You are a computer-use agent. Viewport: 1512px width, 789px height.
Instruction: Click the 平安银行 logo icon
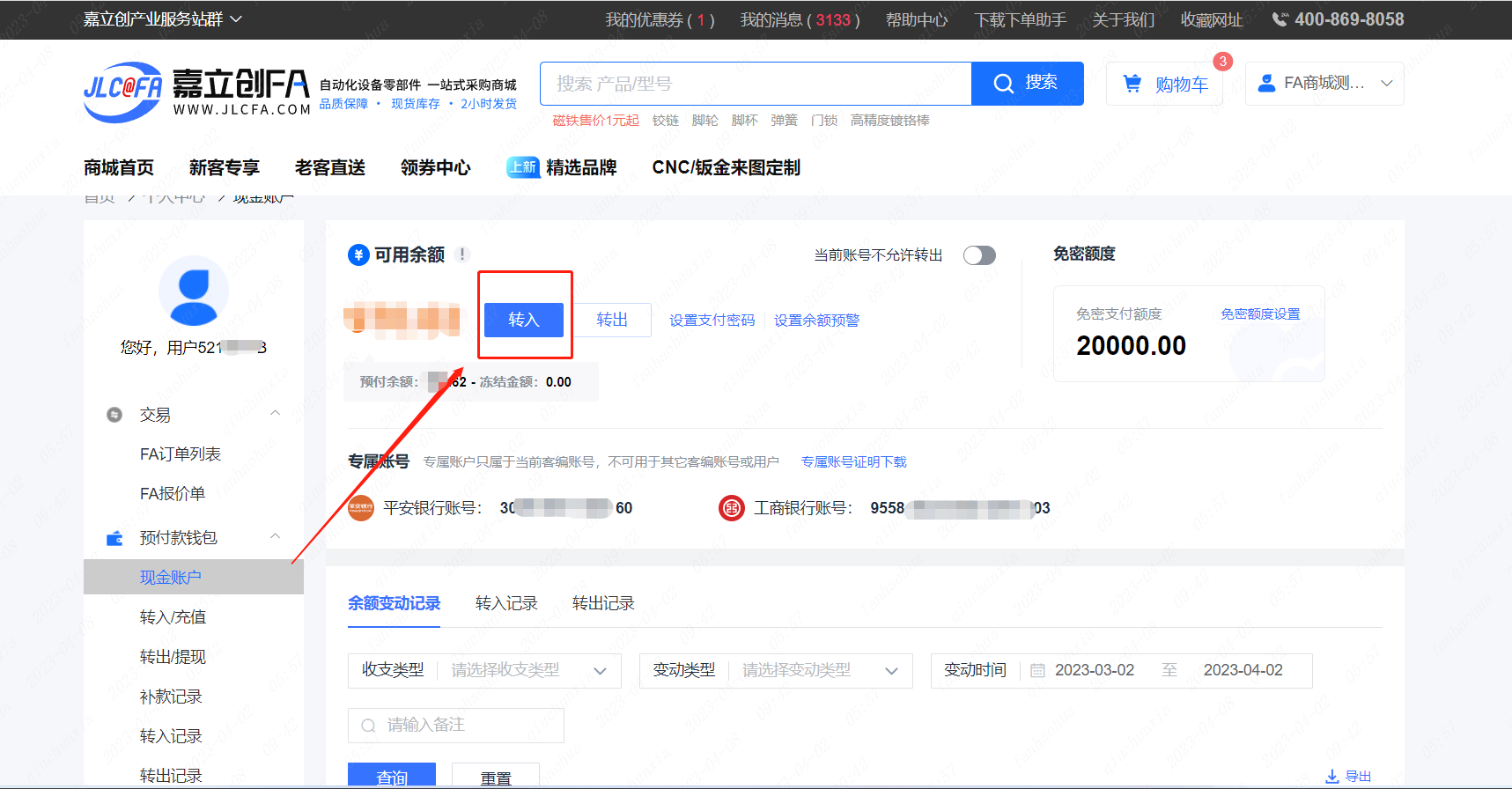pyautogui.click(x=361, y=508)
